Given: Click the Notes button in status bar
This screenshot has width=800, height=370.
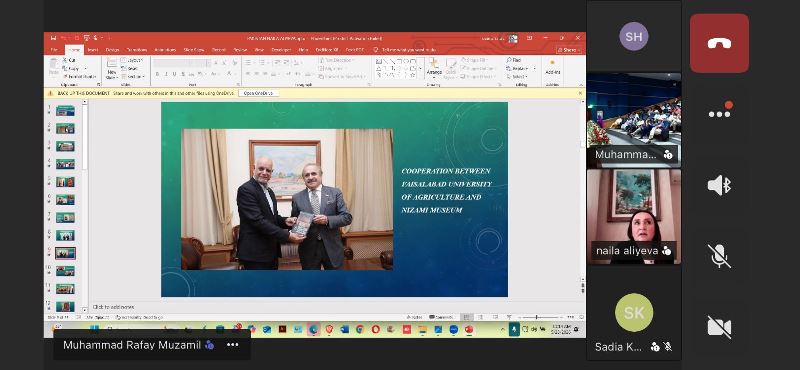Looking at the screenshot, I should click(414, 317).
